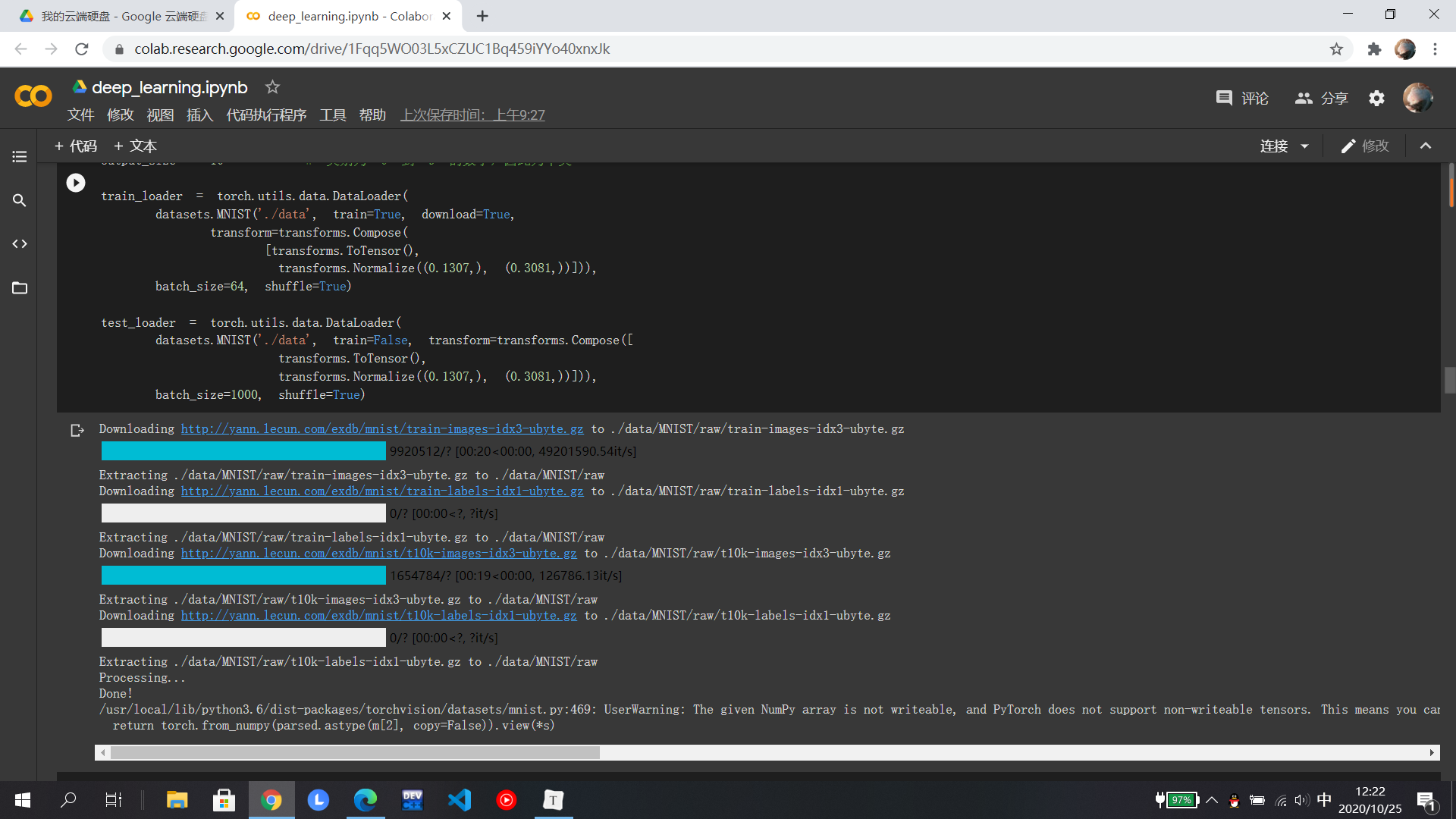Show hidden system tray icons chevron
Screen dimensions: 1456x819
point(1212,800)
